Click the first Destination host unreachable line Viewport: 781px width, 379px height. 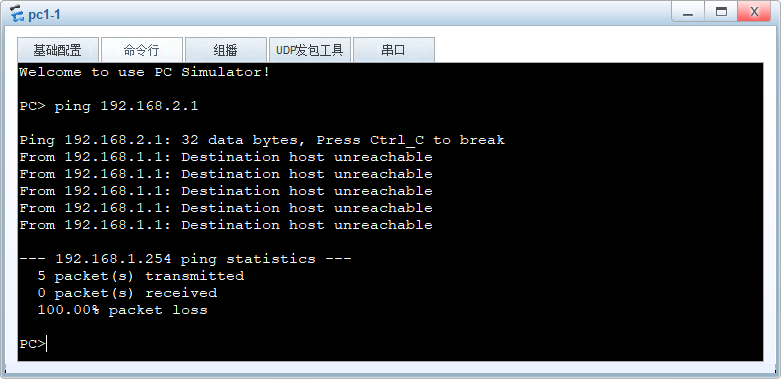click(x=226, y=157)
